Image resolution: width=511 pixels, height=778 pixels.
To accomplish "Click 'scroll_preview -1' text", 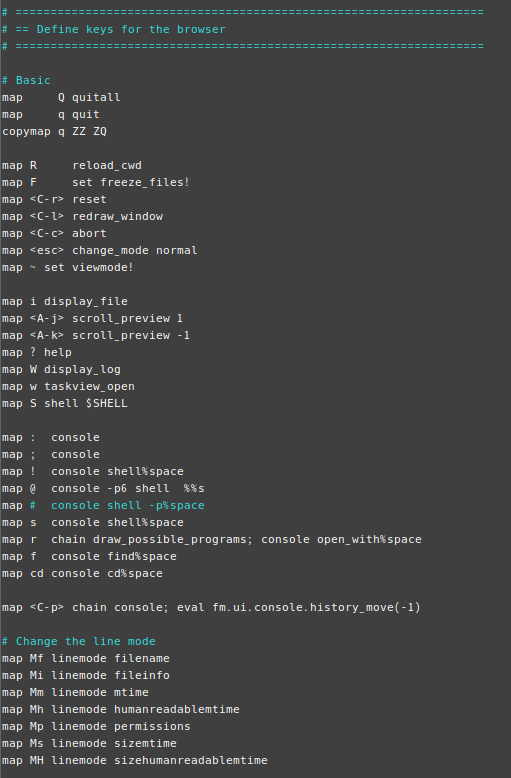I will 131,335.
